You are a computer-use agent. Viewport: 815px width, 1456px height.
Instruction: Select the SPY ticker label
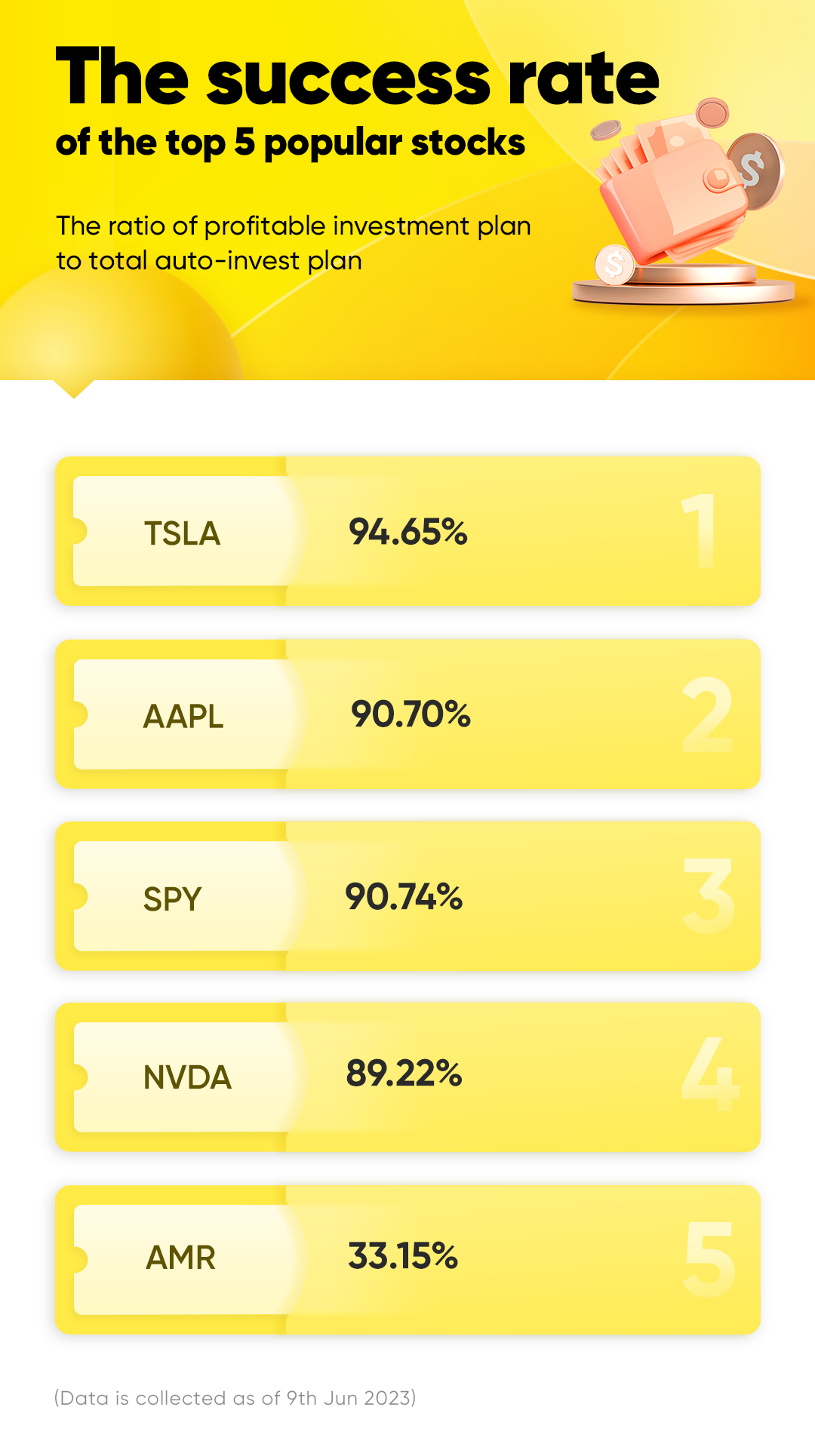click(173, 899)
